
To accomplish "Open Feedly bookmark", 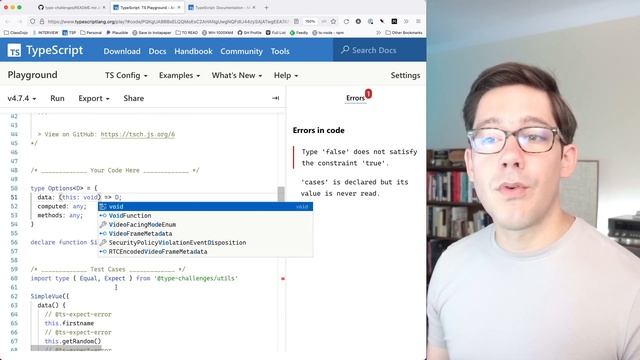I will pos(299,32).
